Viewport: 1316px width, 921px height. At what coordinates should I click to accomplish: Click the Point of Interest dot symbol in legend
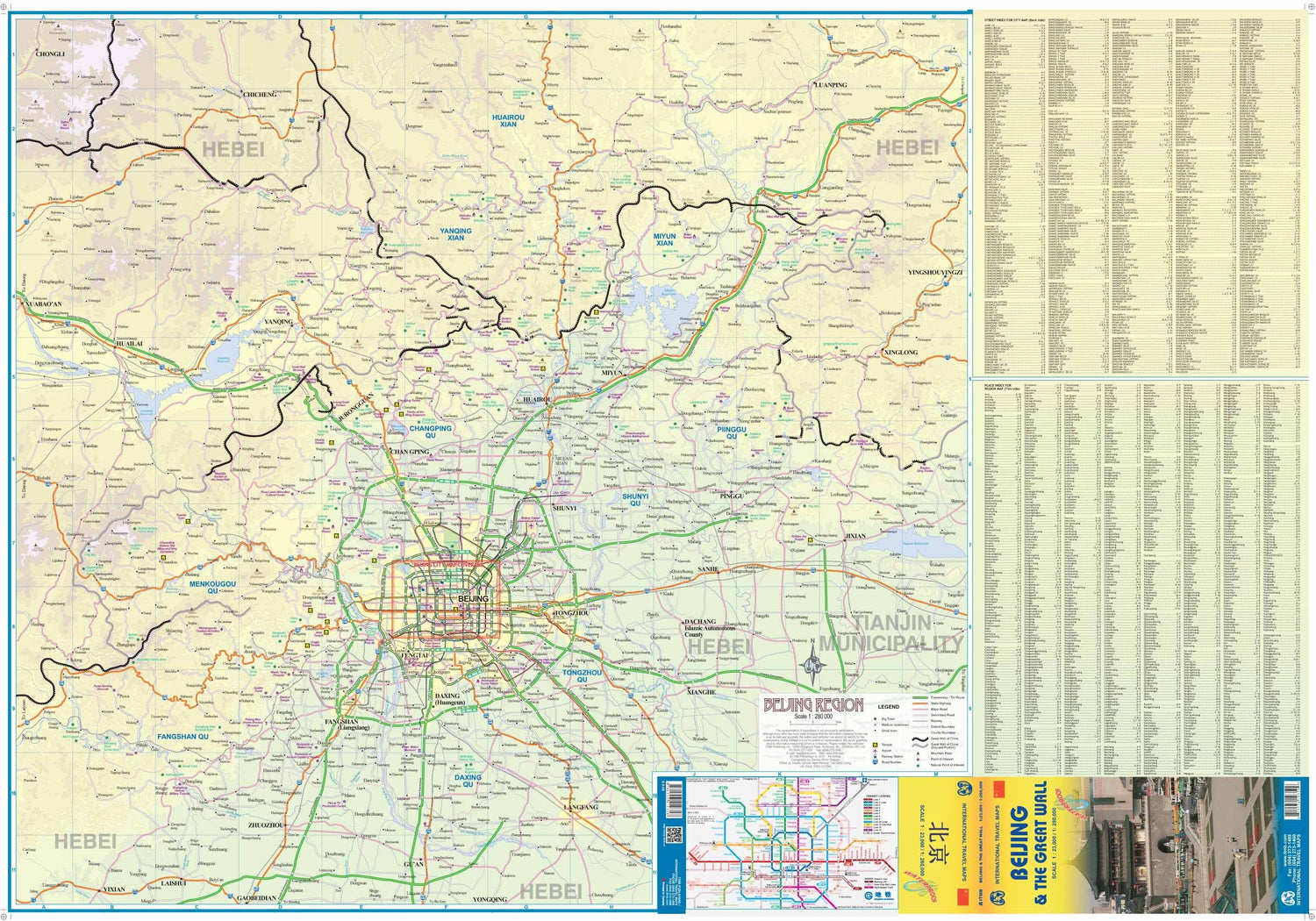[918, 759]
